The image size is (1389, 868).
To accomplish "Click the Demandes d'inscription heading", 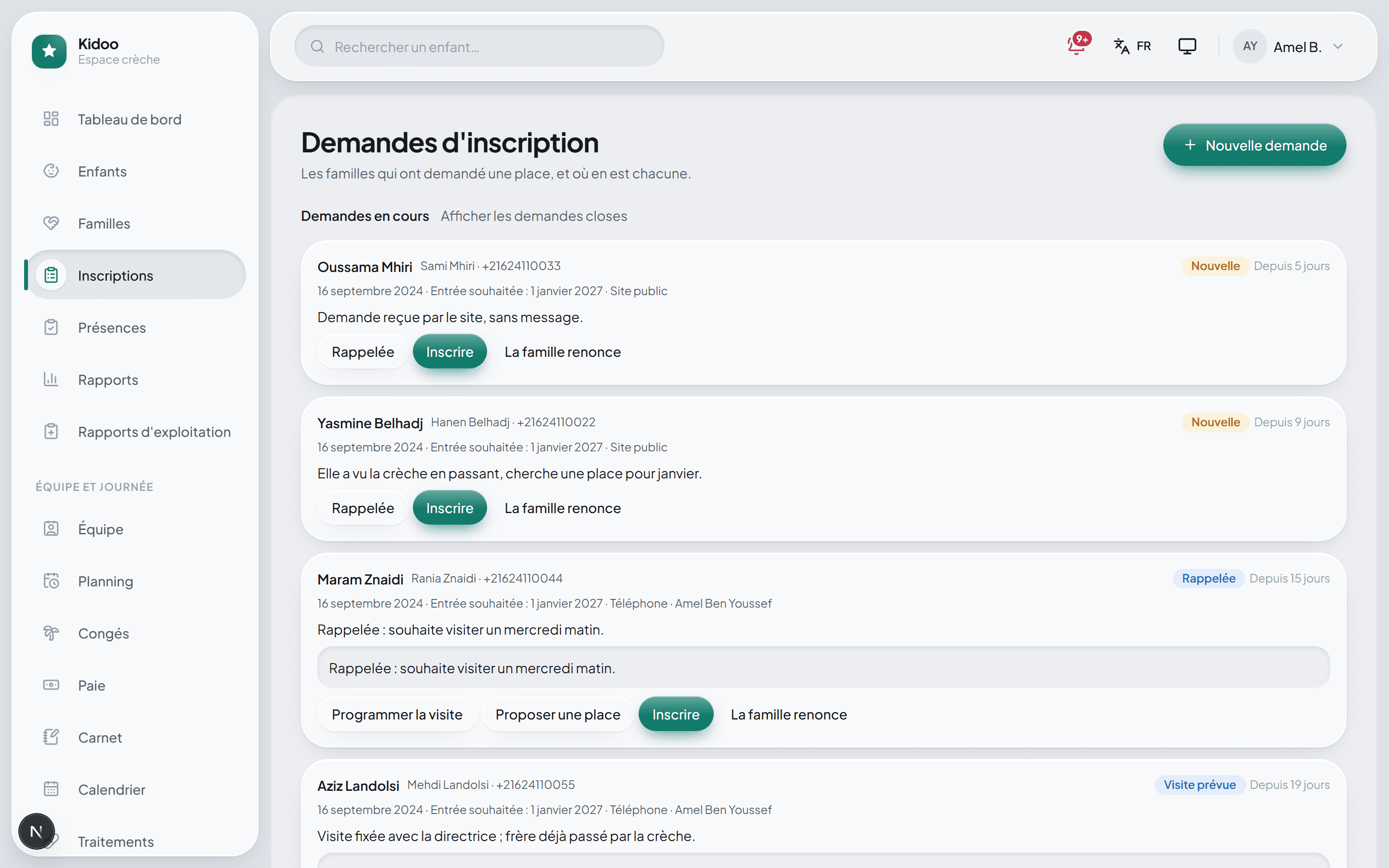I will (449, 142).
